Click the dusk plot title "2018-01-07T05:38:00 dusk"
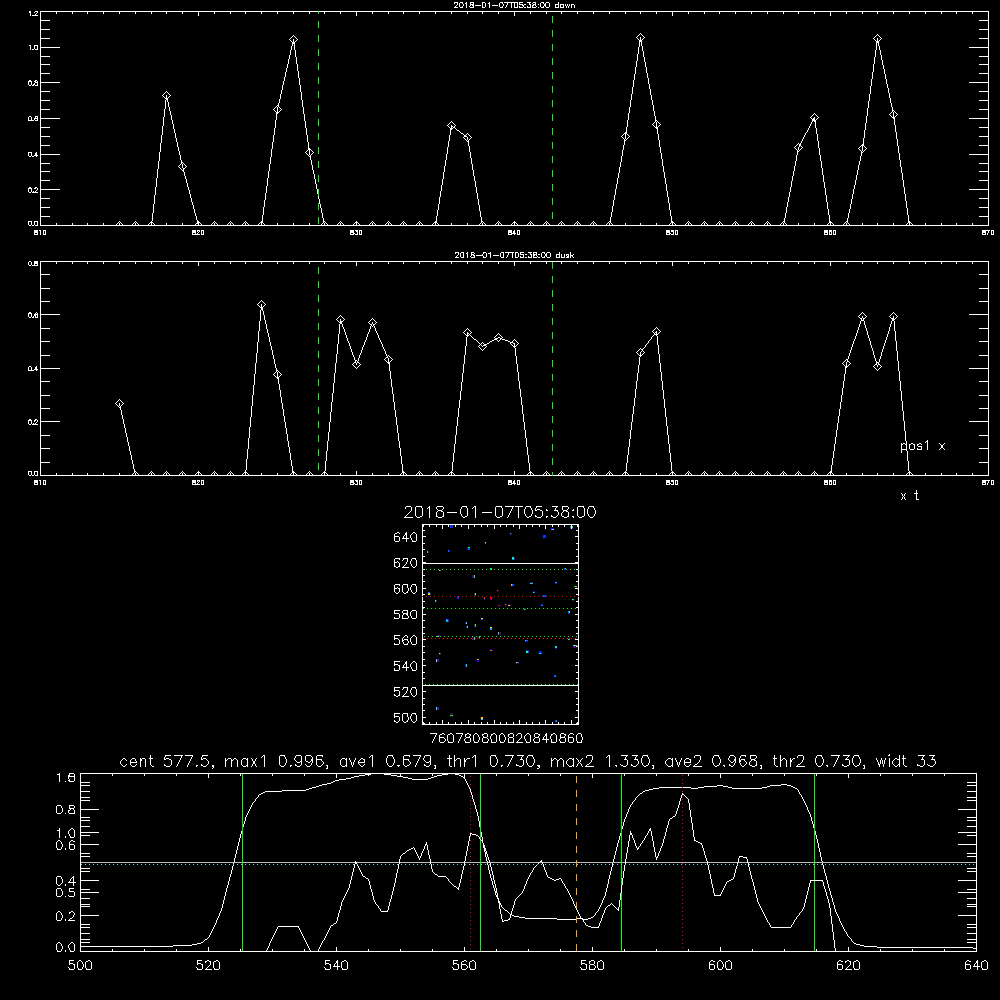Screen dimensions: 1000x1000 [x=514, y=255]
